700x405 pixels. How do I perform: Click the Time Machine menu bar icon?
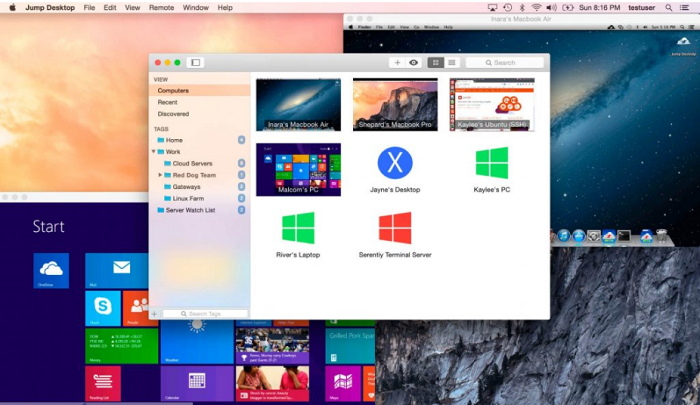508,8
